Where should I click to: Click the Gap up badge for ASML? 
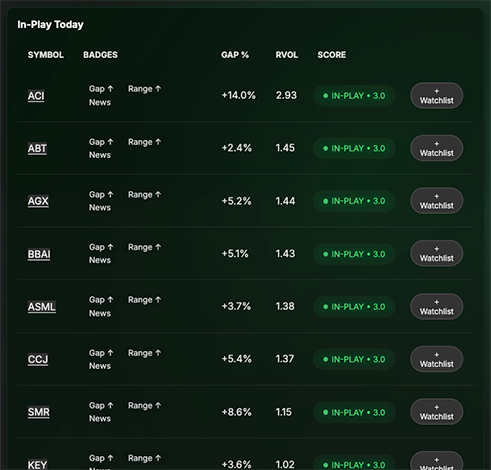pos(101,300)
